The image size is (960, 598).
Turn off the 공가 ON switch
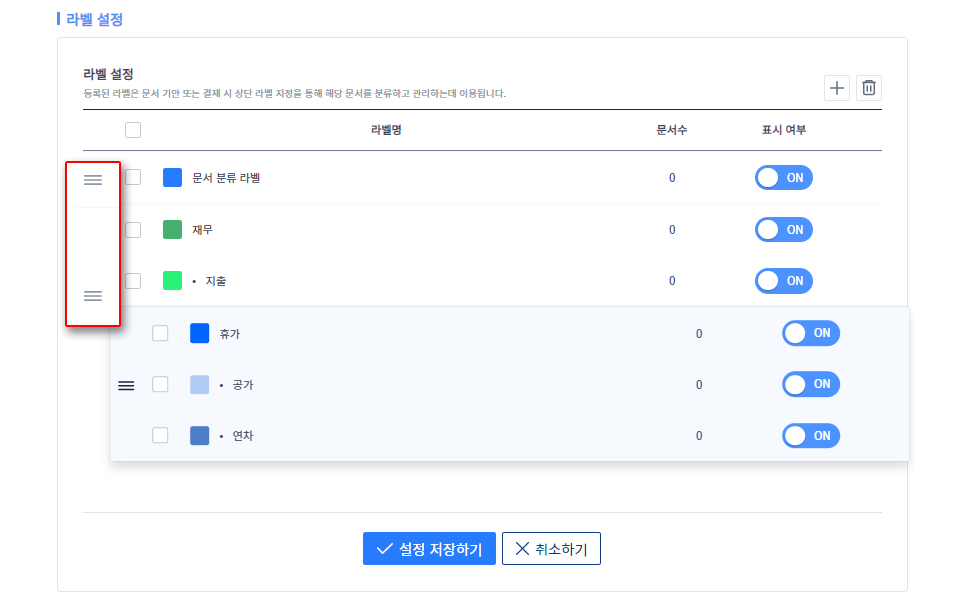811,384
